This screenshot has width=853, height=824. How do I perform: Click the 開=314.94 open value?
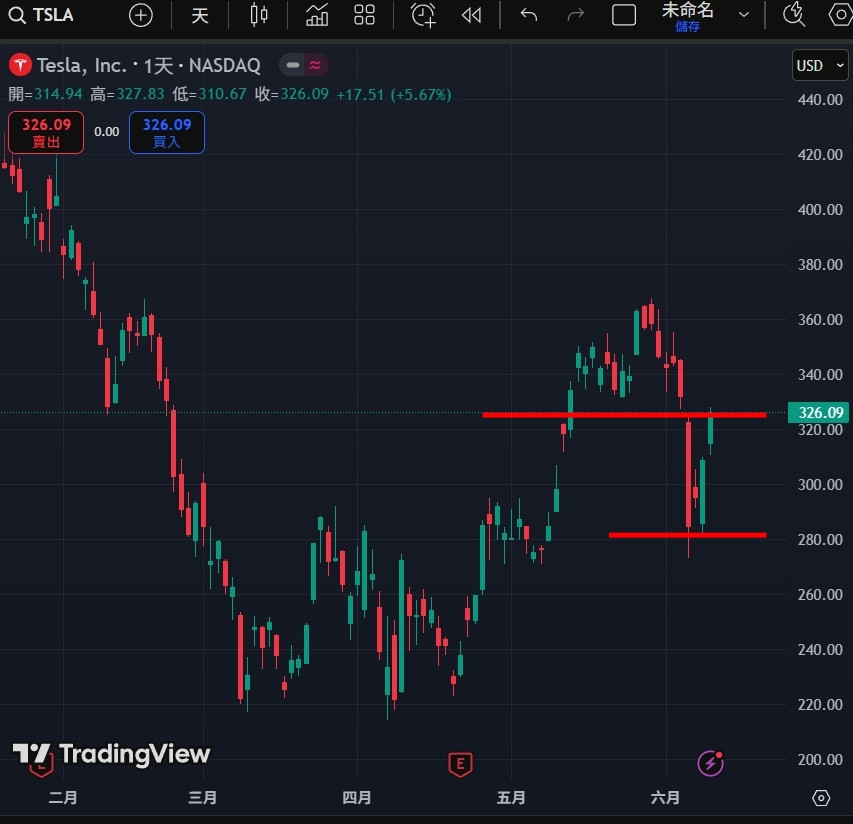point(46,94)
